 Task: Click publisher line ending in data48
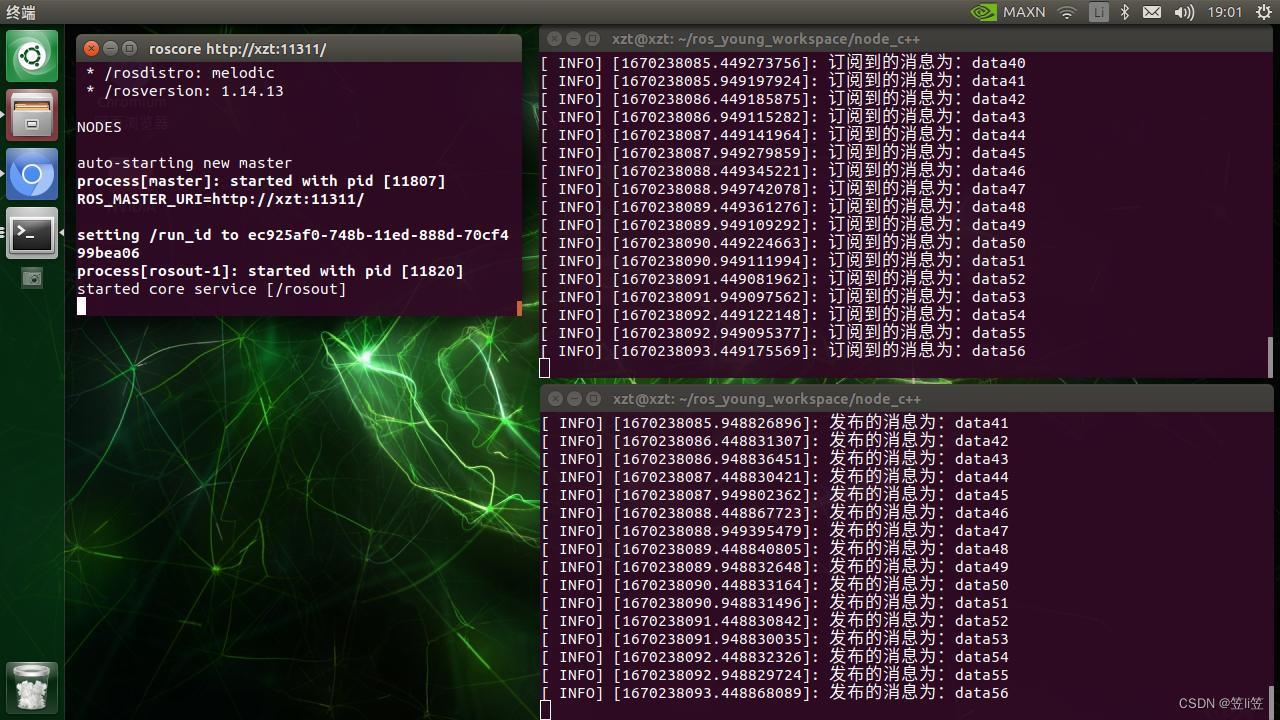(x=774, y=549)
